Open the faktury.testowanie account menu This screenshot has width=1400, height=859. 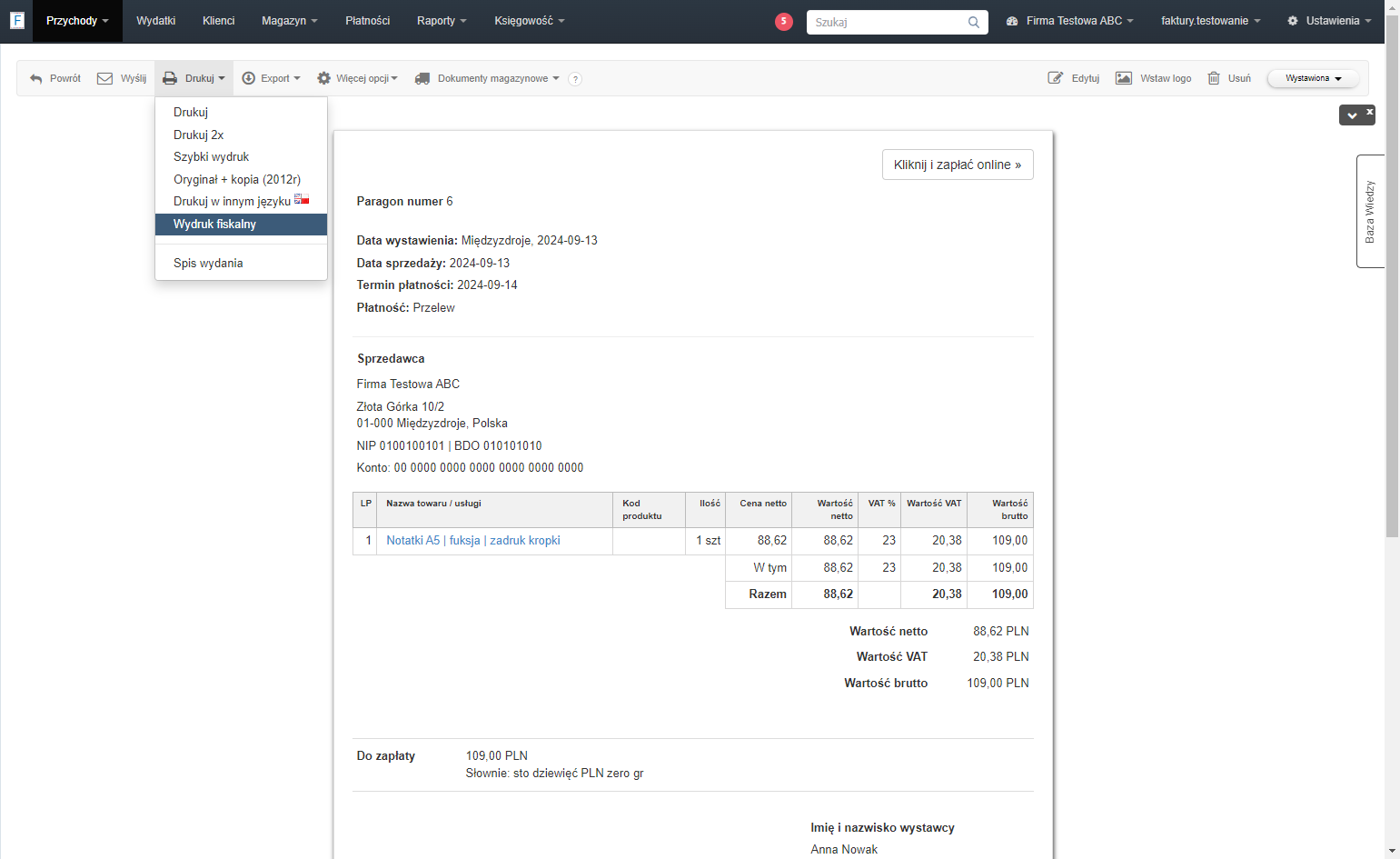(1211, 21)
